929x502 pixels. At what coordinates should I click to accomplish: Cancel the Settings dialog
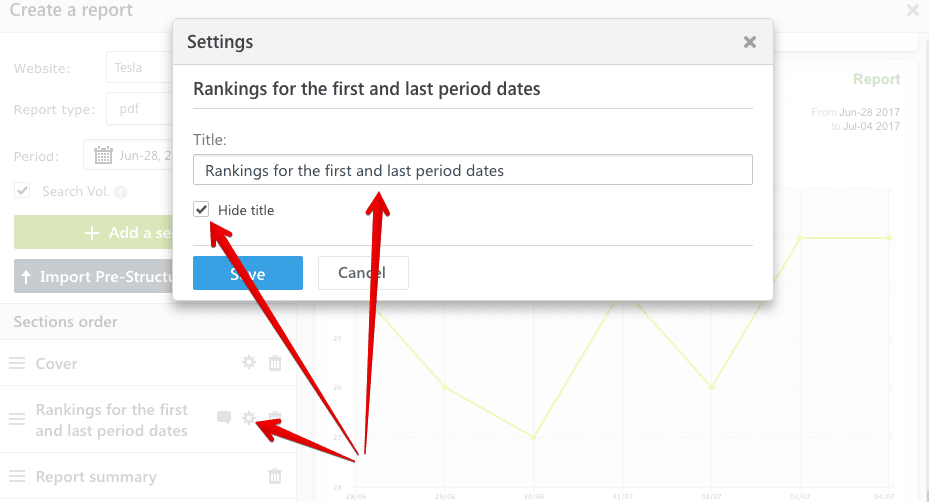[363, 273]
